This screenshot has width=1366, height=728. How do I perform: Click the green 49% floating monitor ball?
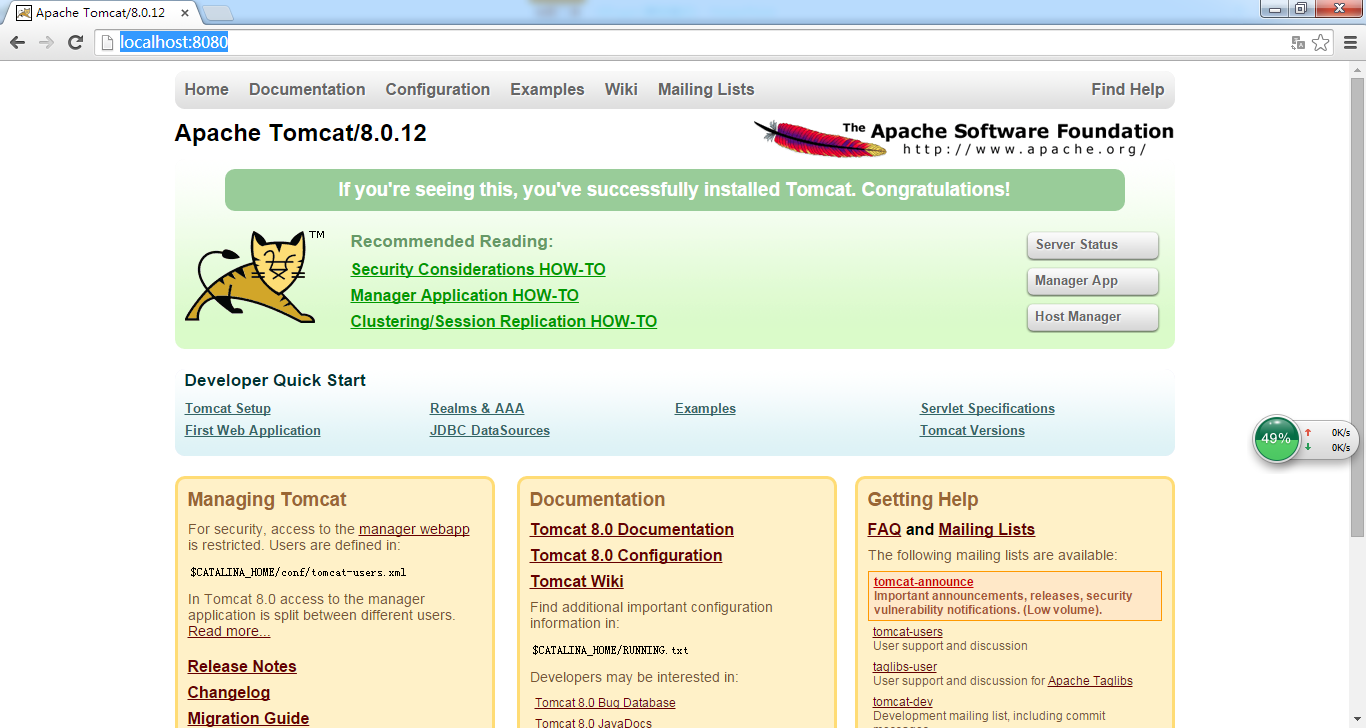coord(1276,438)
